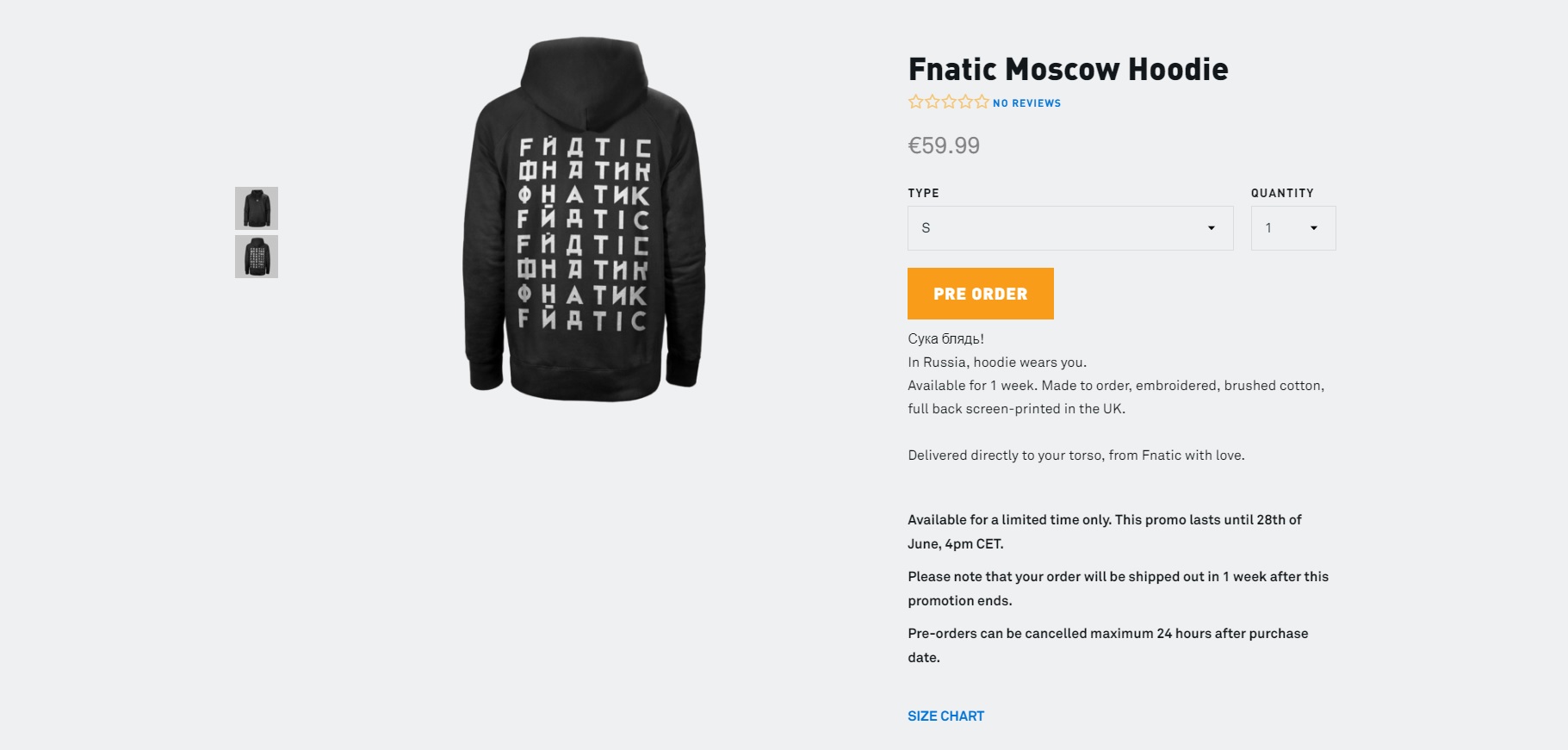This screenshot has width=1568, height=750.
Task: Open the QUANTITY selector showing 1
Action: 1292,228
